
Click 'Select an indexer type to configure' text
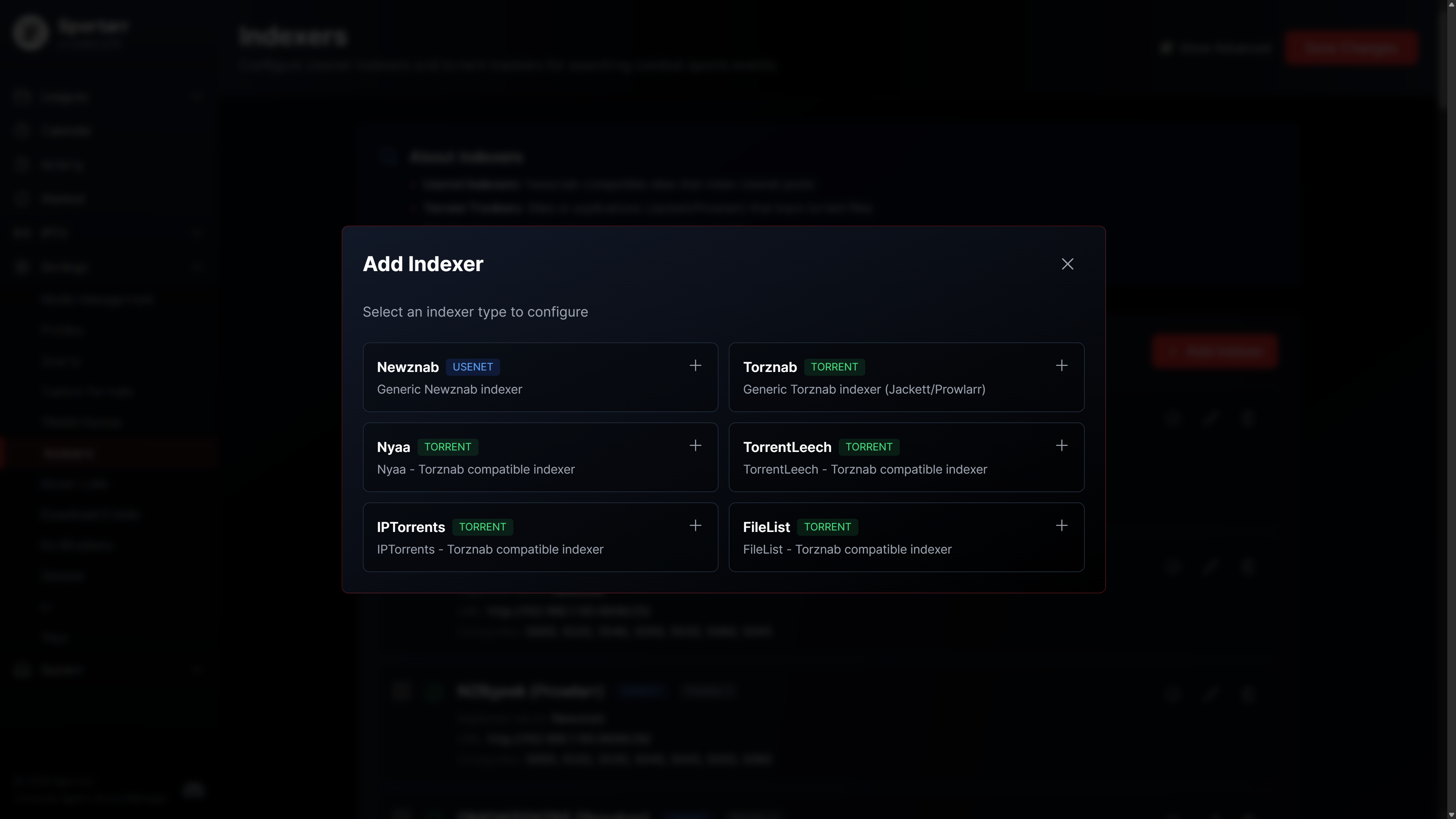click(x=475, y=312)
